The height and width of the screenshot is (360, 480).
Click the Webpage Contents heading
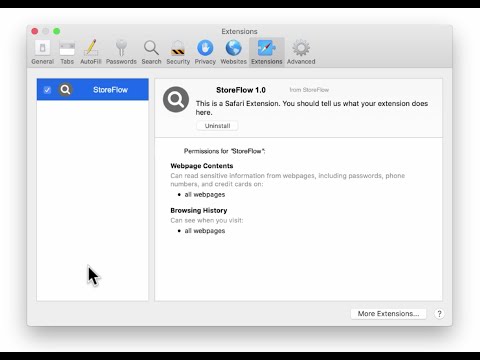tap(202, 166)
